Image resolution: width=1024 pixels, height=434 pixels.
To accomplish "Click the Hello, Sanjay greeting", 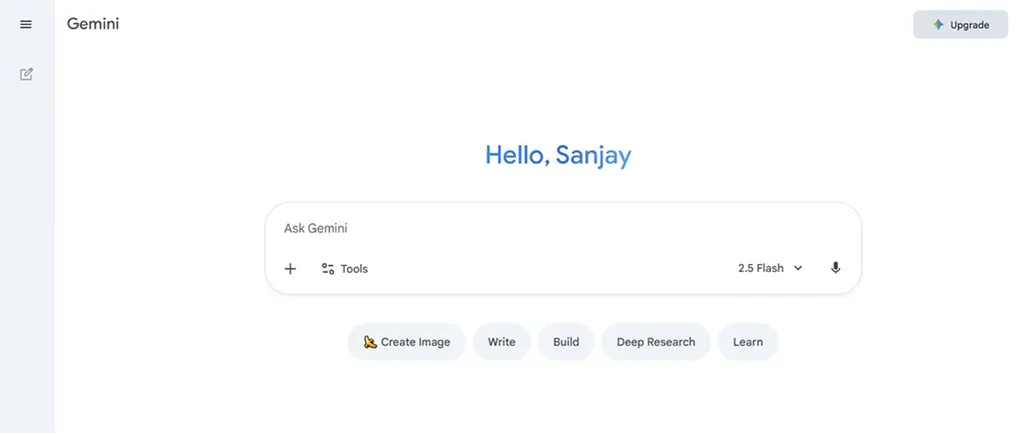I will tap(558, 155).
